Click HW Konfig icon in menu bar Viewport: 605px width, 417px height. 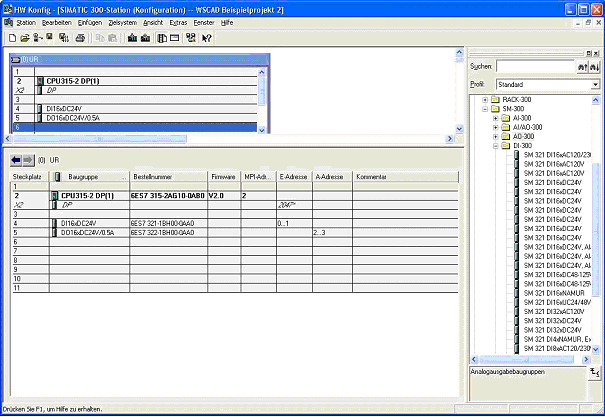tap(8, 23)
